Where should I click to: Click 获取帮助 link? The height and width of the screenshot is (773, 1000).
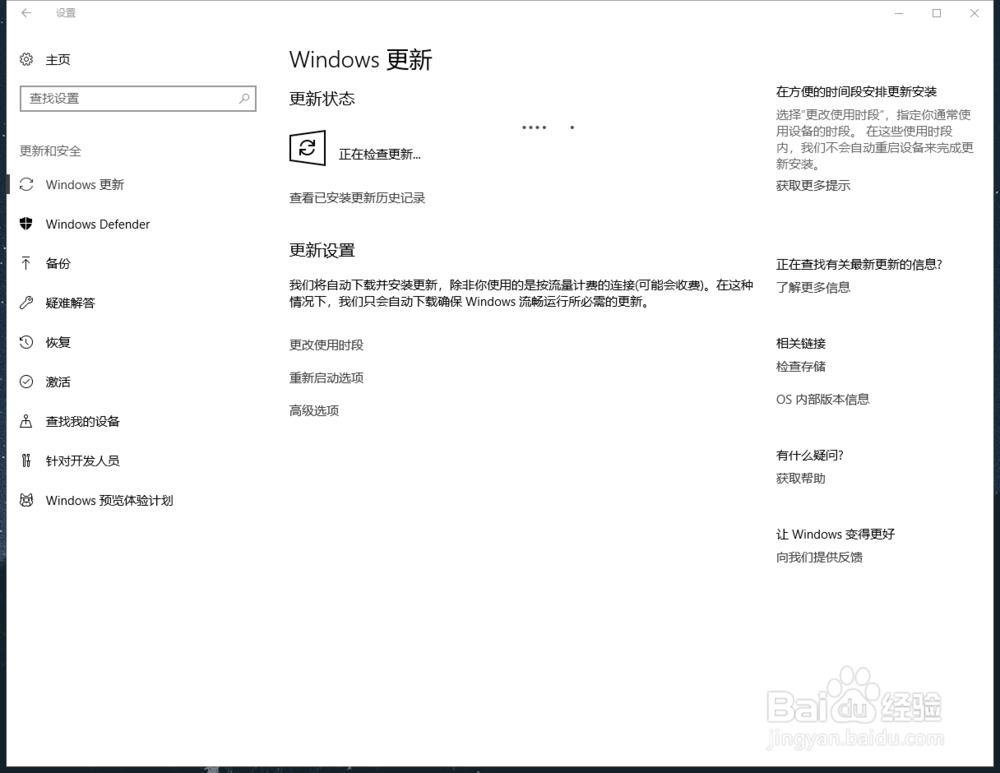click(801, 478)
